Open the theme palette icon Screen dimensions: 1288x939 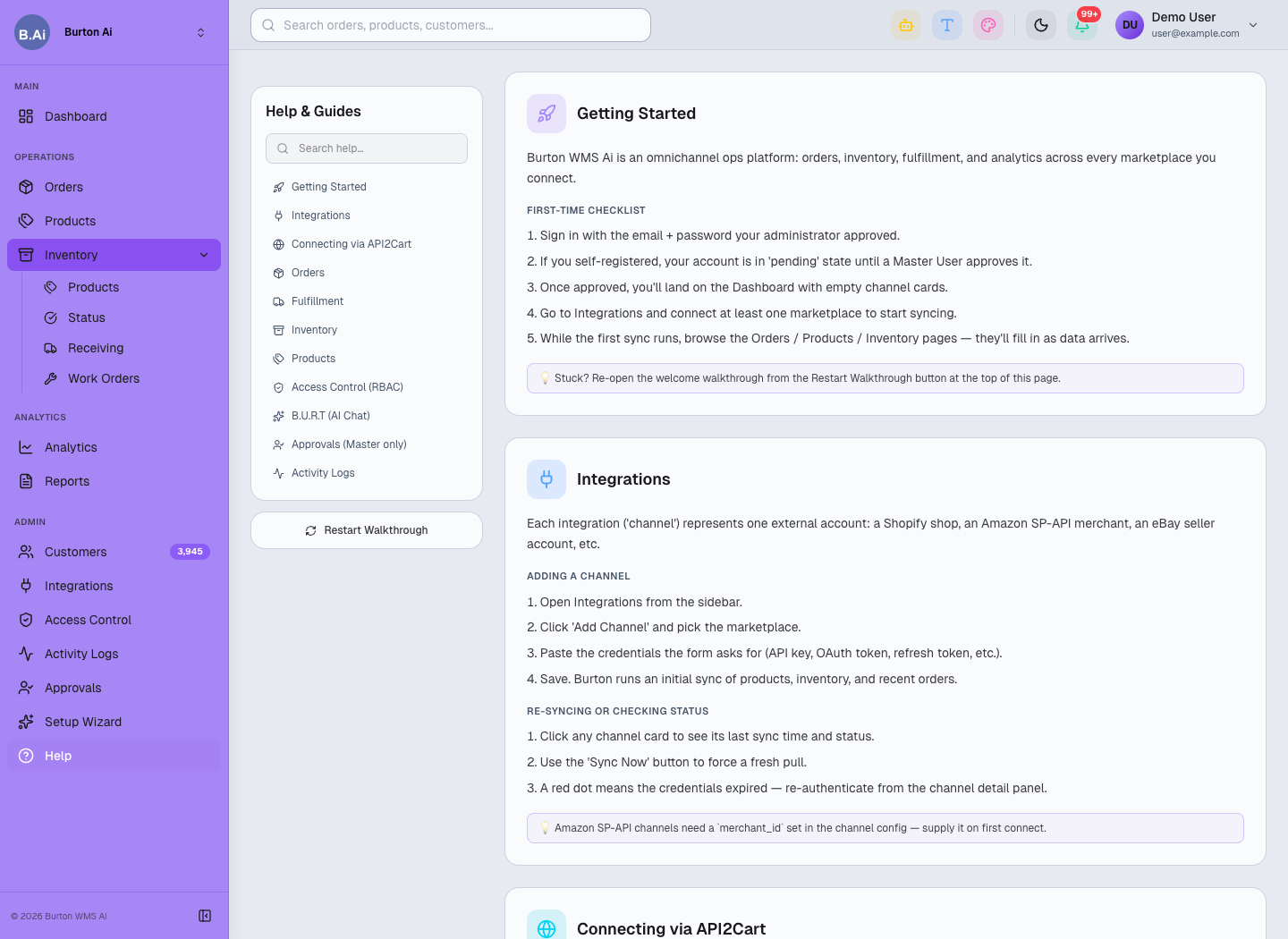coord(988,25)
